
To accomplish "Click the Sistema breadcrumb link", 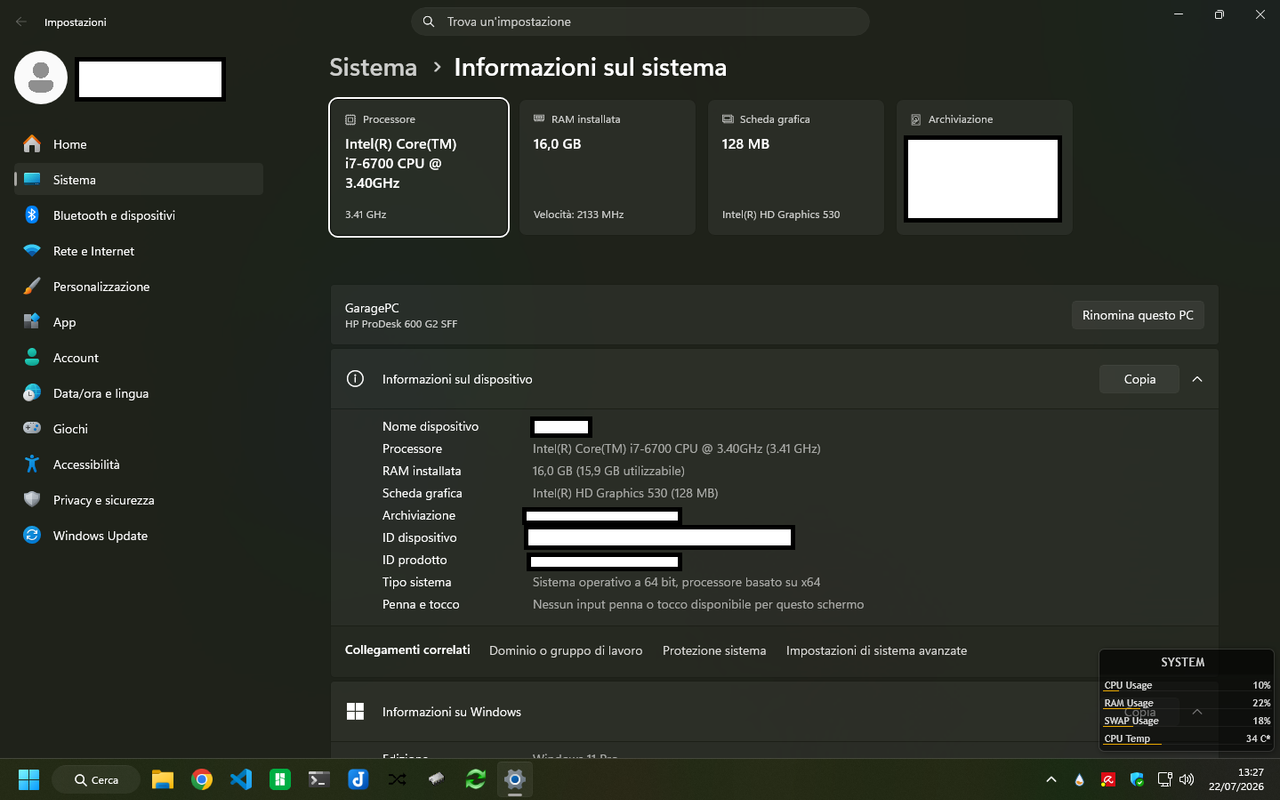I will (373, 67).
